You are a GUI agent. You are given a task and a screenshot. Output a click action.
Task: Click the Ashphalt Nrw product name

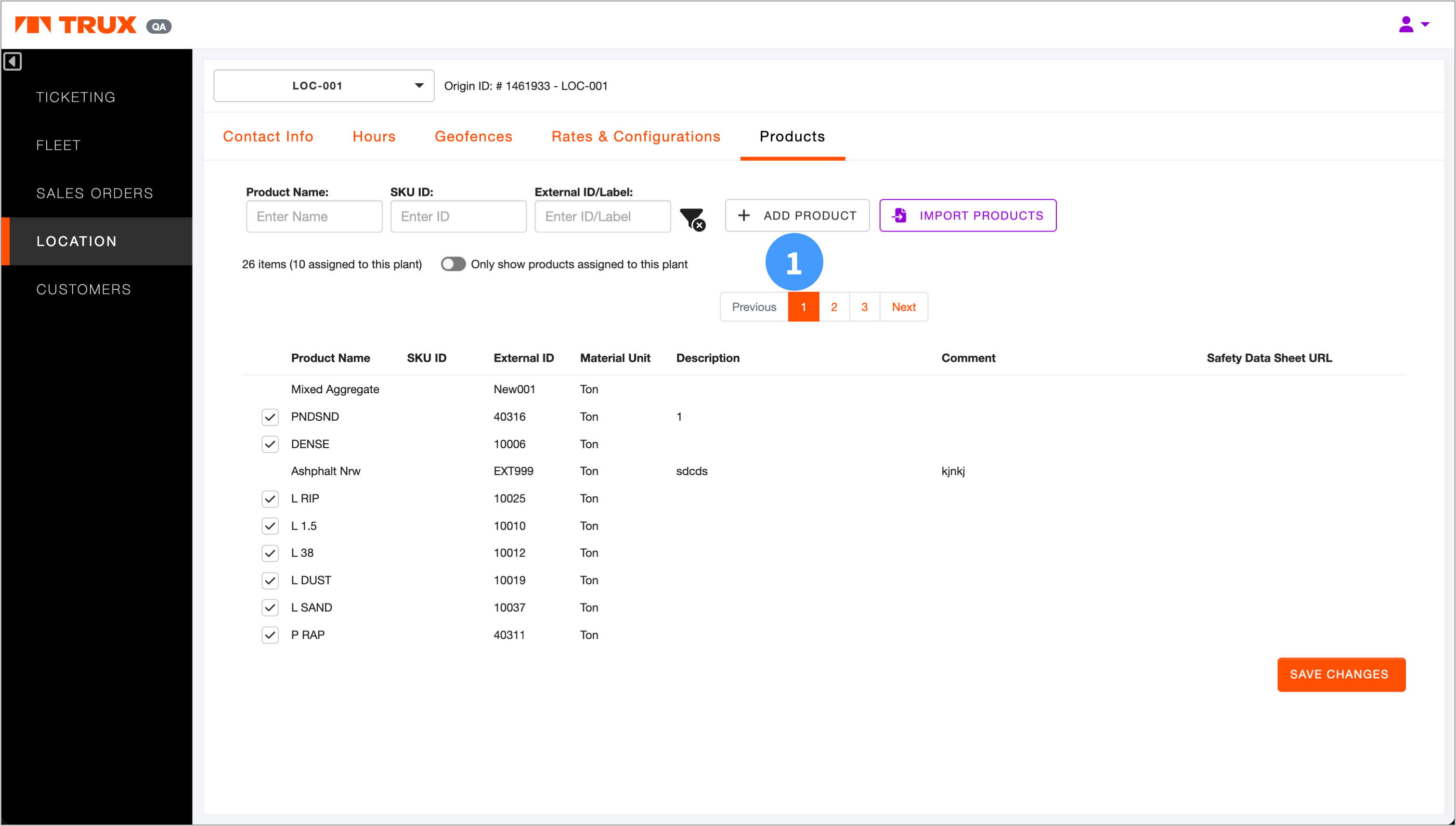click(x=325, y=471)
